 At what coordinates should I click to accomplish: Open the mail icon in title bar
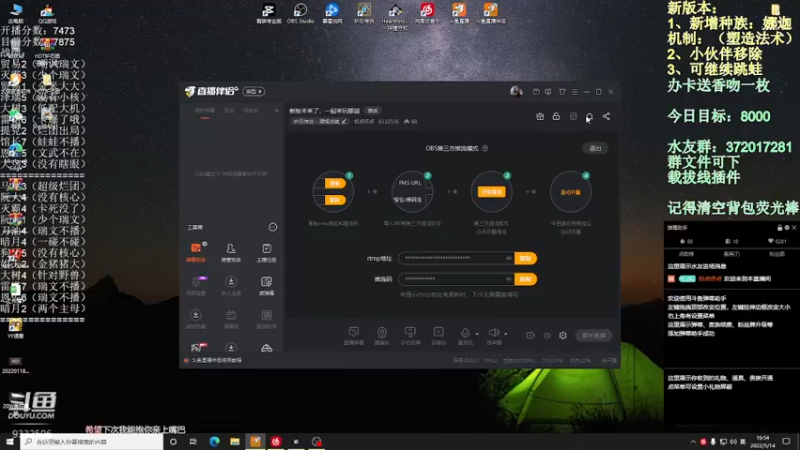(536, 92)
